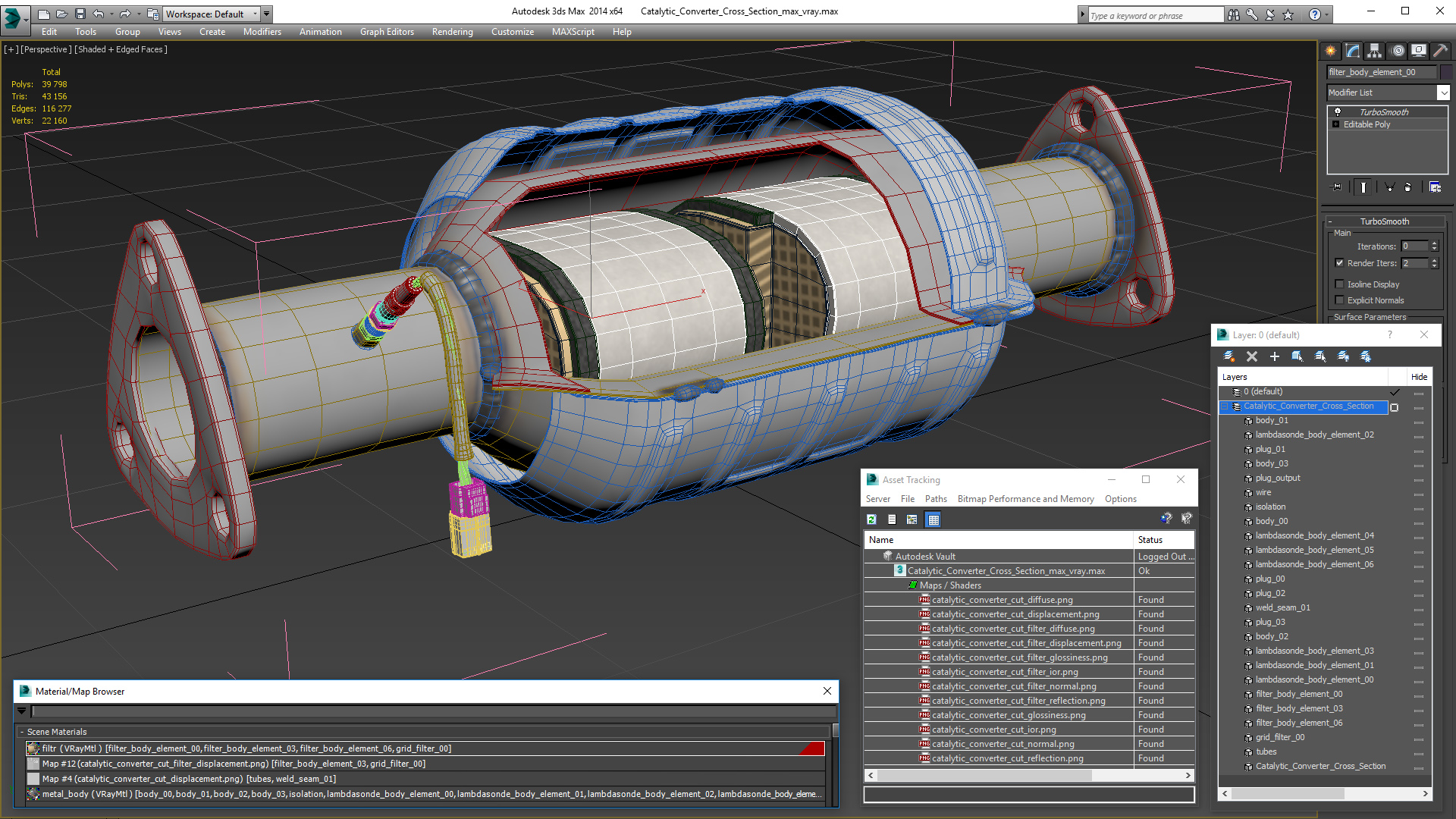Screen dimensions: 1456x819
Task: Click Create New Layer plus icon
Action: (1275, 356)
